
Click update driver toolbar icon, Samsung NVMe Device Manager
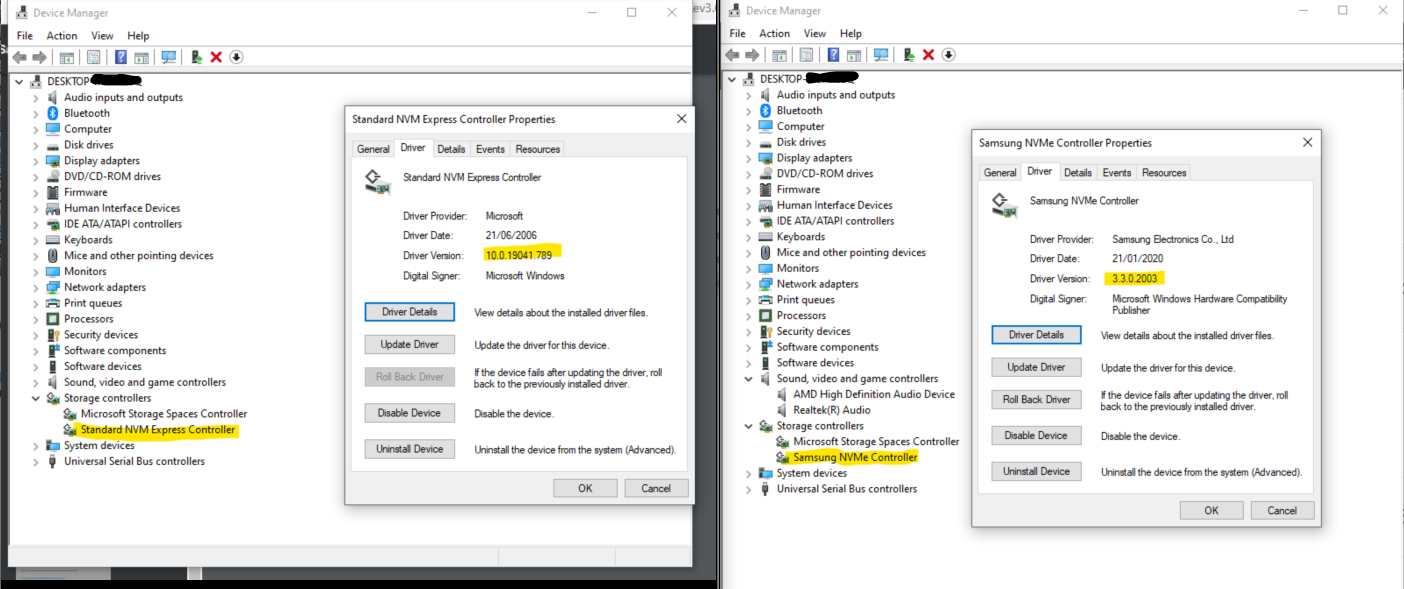point(910,55)
